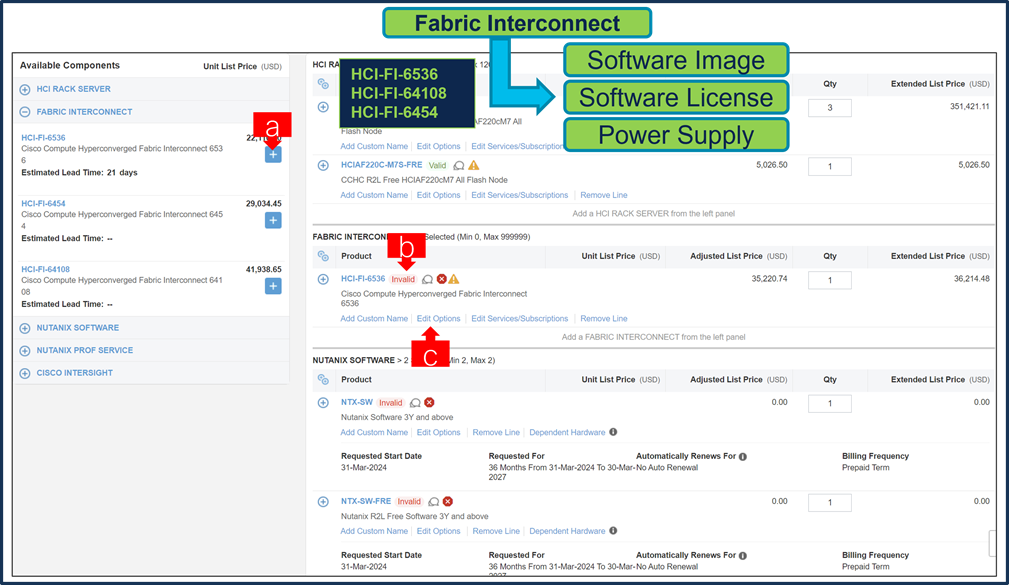Add HCI-FI-6536 with its plus button
The width and height of the screenshot is (1009, 585).
273,154
